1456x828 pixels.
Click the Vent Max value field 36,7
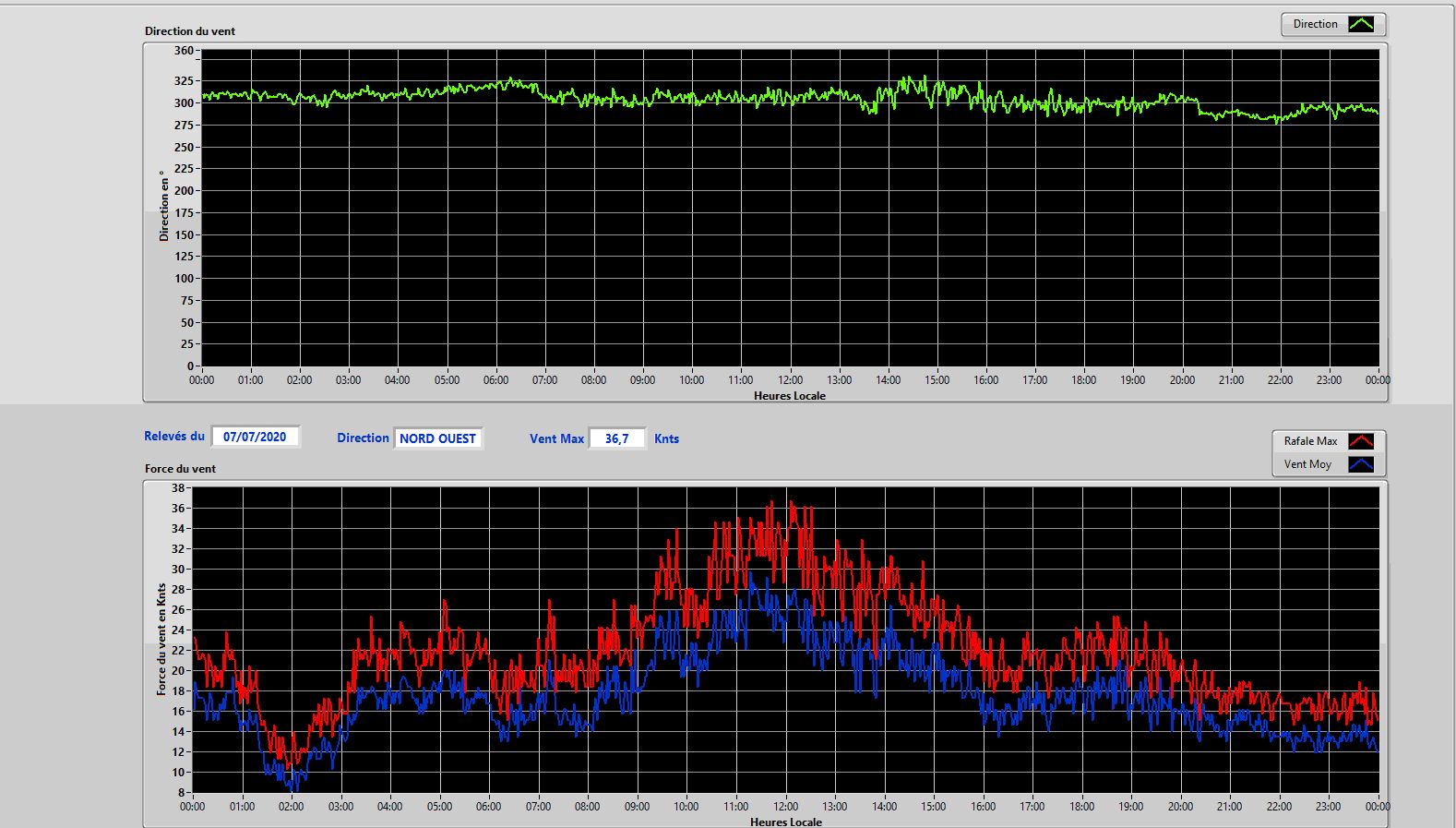pyautogui.click(x=617, y=438)
